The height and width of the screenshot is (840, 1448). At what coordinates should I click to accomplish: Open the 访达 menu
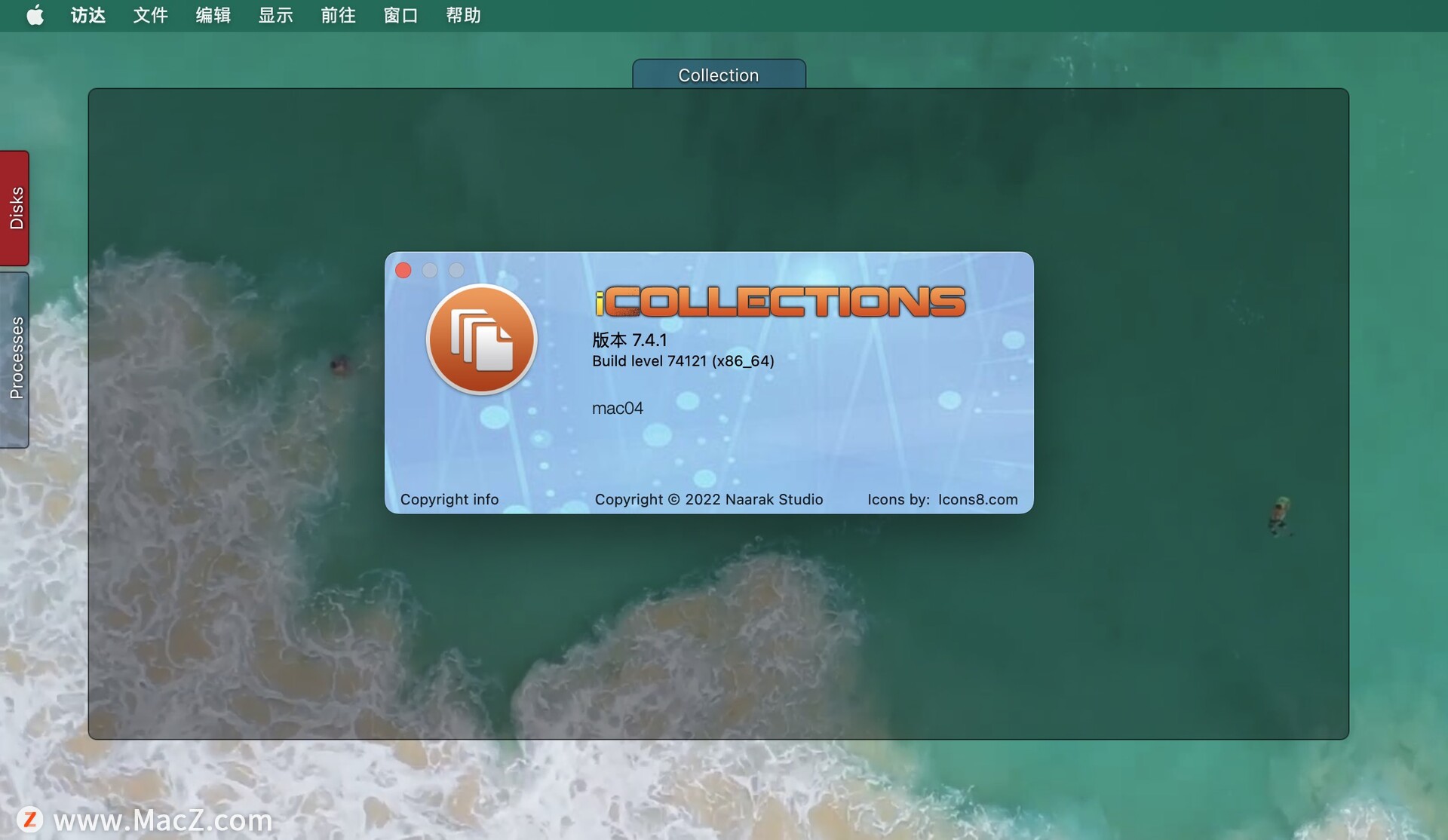point(88,15)
